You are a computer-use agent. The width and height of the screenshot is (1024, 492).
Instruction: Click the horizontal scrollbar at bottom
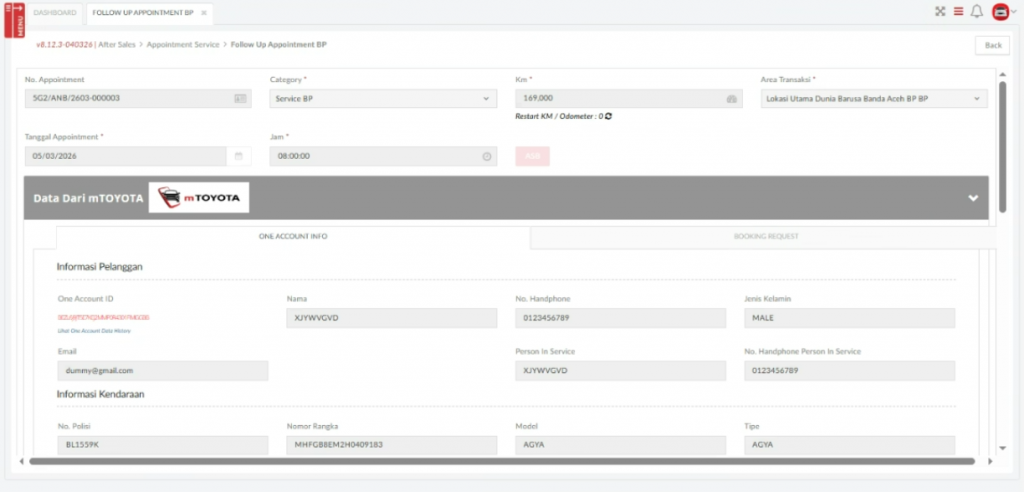[500, 461]
